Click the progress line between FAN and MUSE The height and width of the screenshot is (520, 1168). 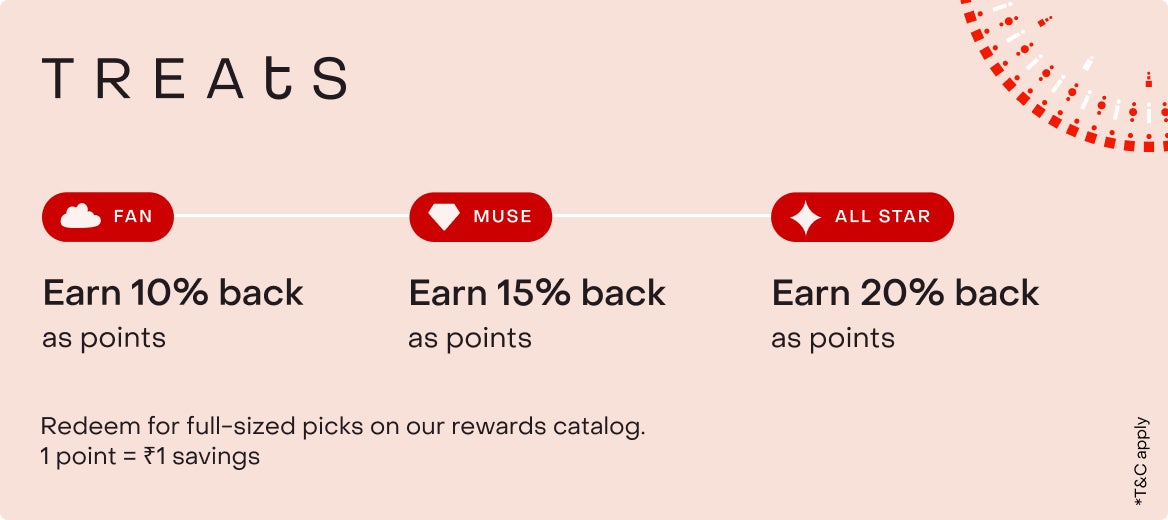tap(291, 216)
